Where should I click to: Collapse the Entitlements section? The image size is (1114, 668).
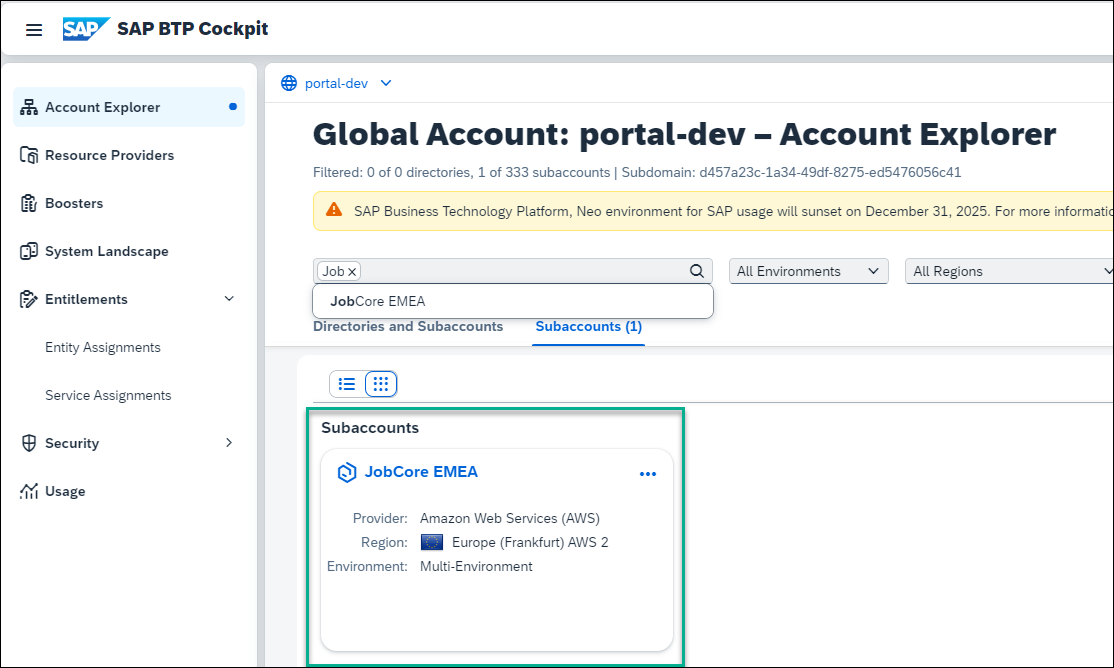229,299
